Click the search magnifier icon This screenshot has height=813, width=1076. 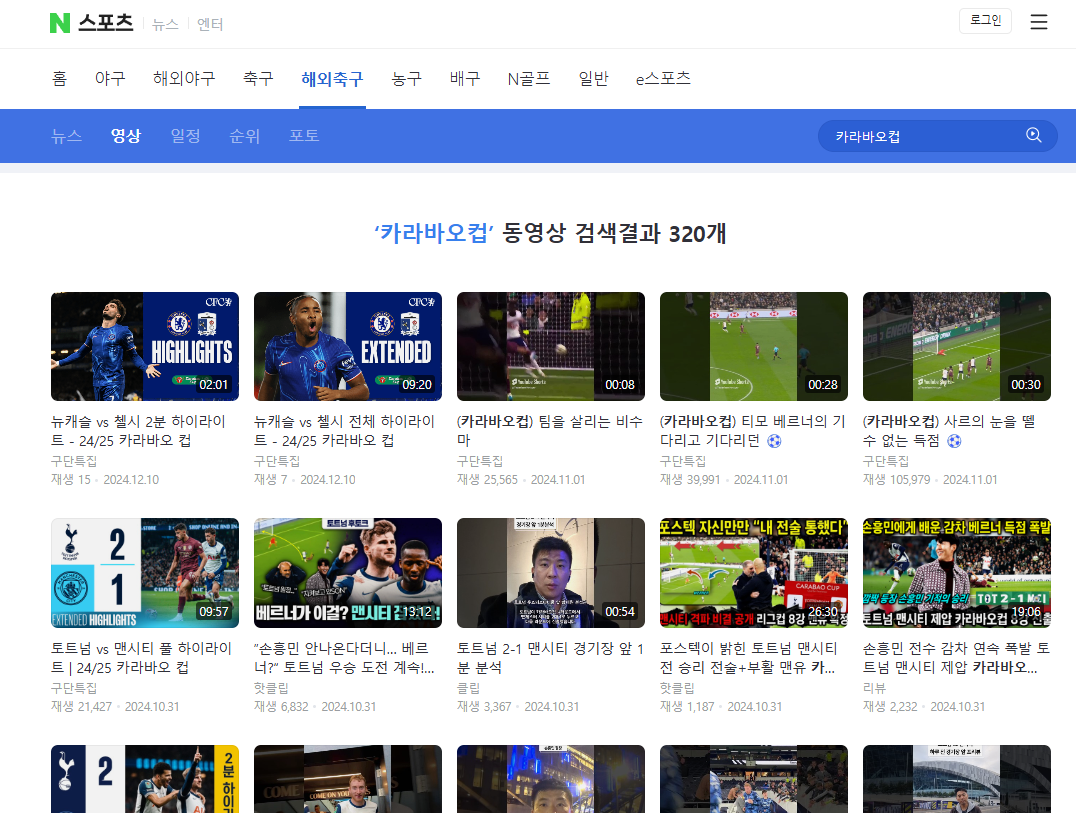(x=1033, y=135)
